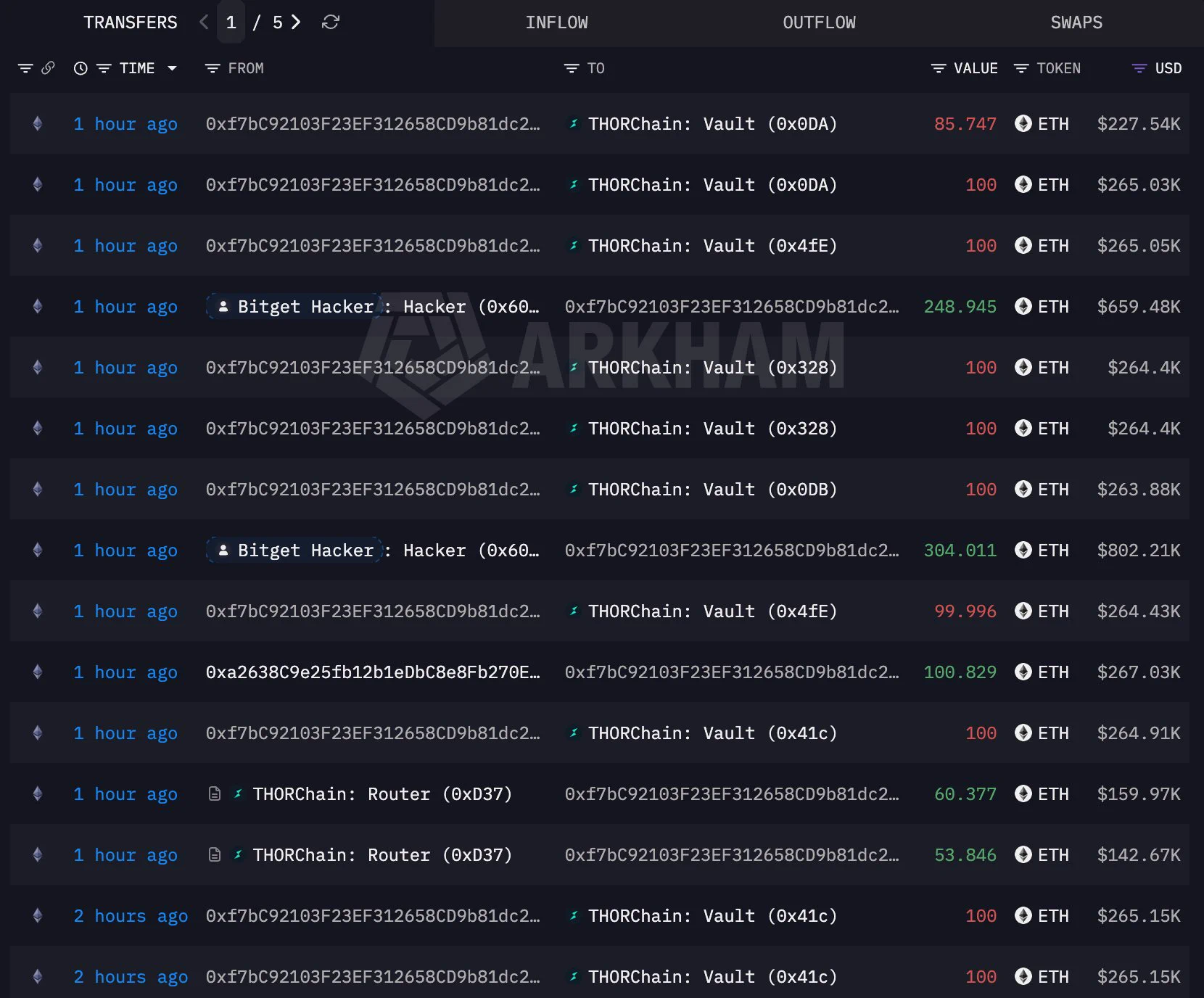Click USD amount $142.67K
This screenshot has height=998, width=1204.
[x=1139, y=855]
